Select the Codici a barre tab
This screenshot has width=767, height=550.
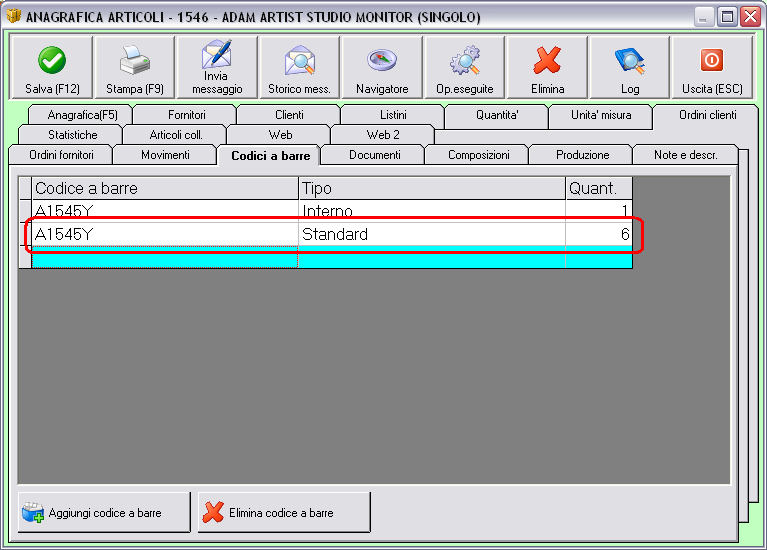(x=270, y=156)
